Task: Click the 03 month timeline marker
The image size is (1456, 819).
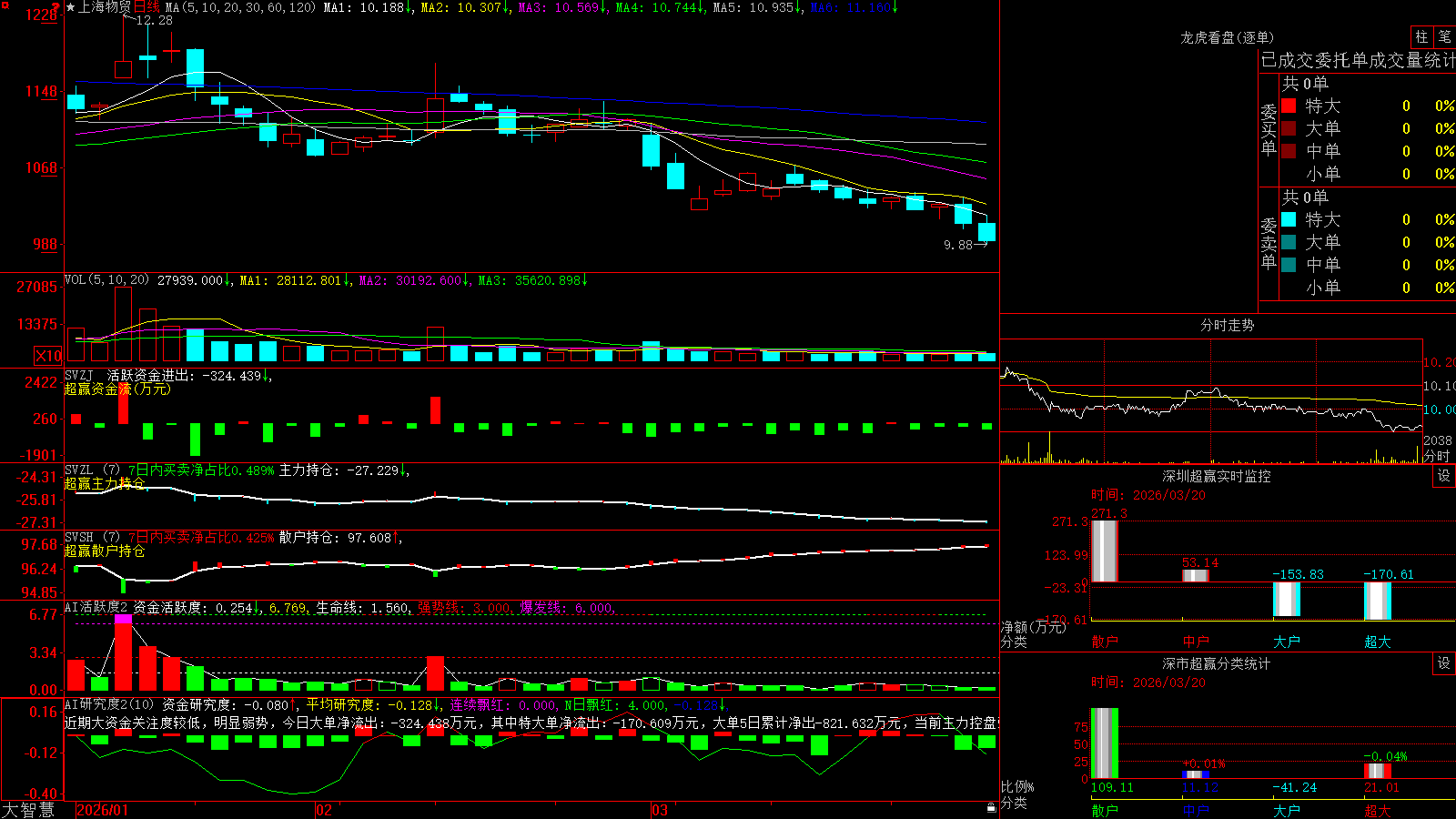Action: pyautogui.click(x=660, y=810)
